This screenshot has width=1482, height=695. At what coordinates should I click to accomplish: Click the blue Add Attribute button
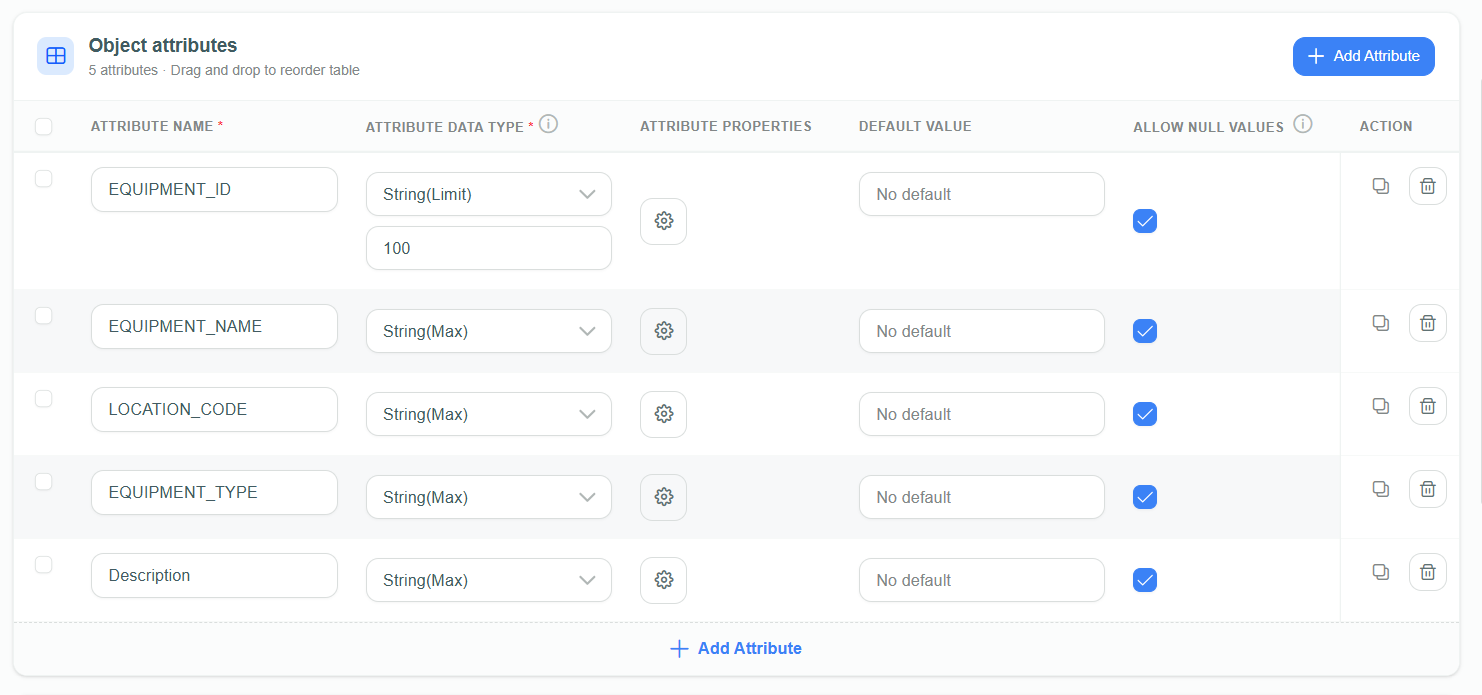tap(1364, 56)
